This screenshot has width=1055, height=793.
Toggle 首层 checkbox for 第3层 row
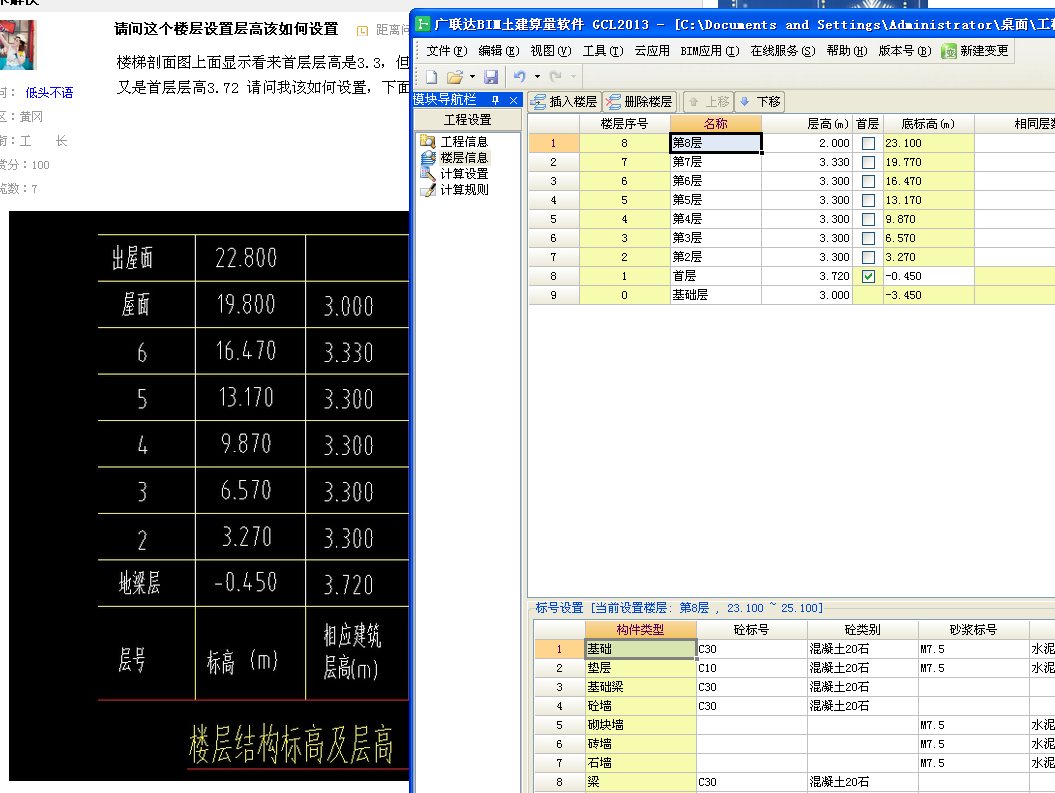coord(868,238)
